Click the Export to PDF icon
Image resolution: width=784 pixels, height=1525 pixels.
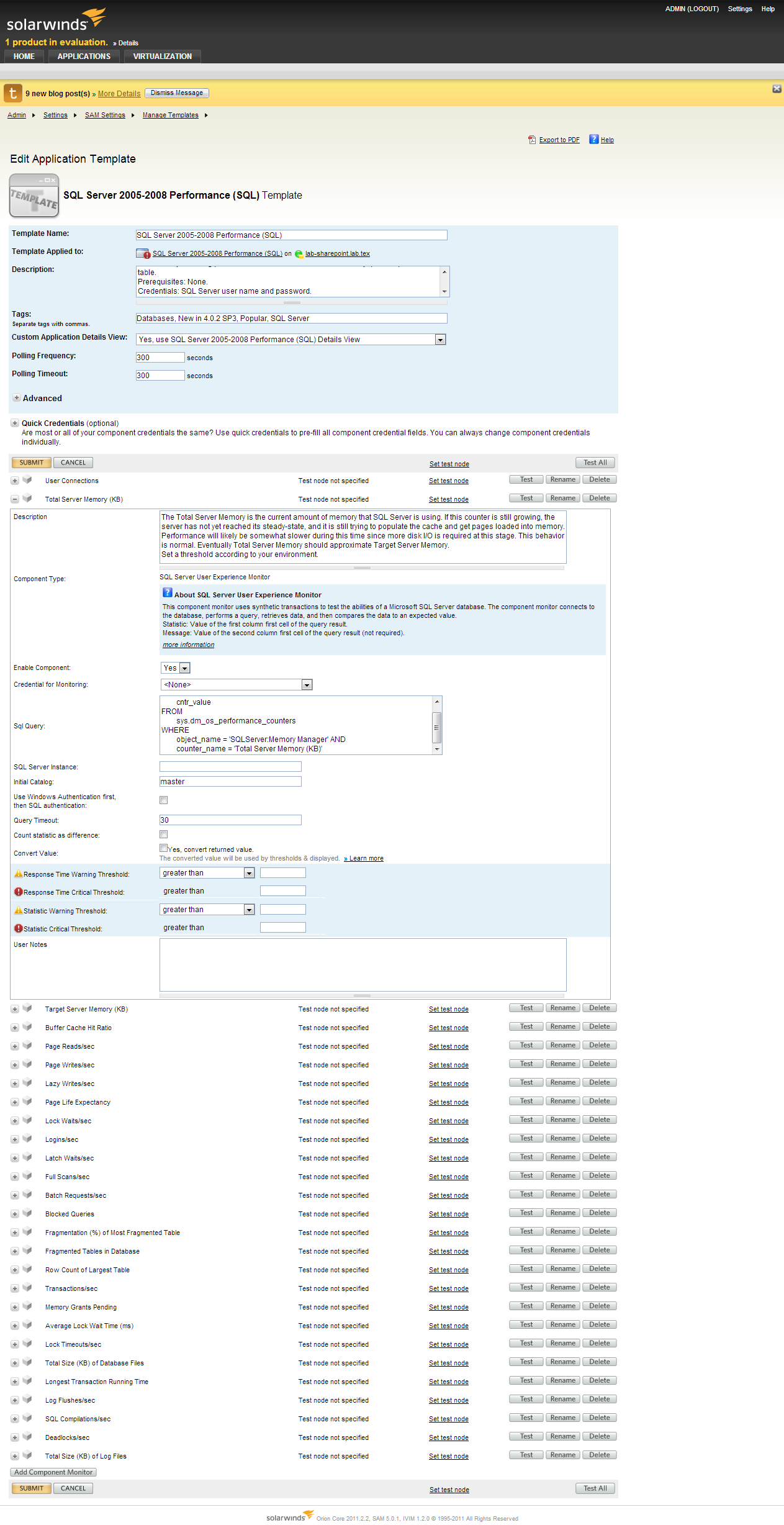click(x=532, y=140)
